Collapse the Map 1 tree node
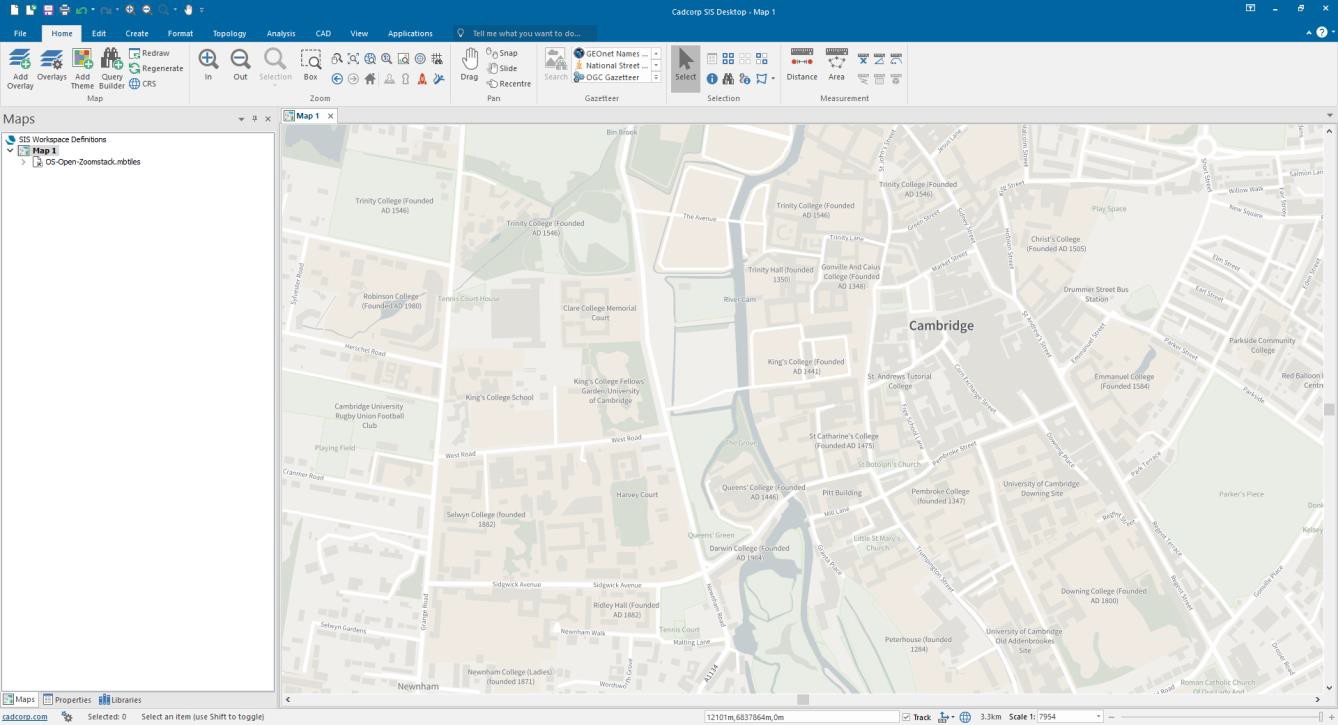This screenshot has width=1338, height=725. [10, 151]
